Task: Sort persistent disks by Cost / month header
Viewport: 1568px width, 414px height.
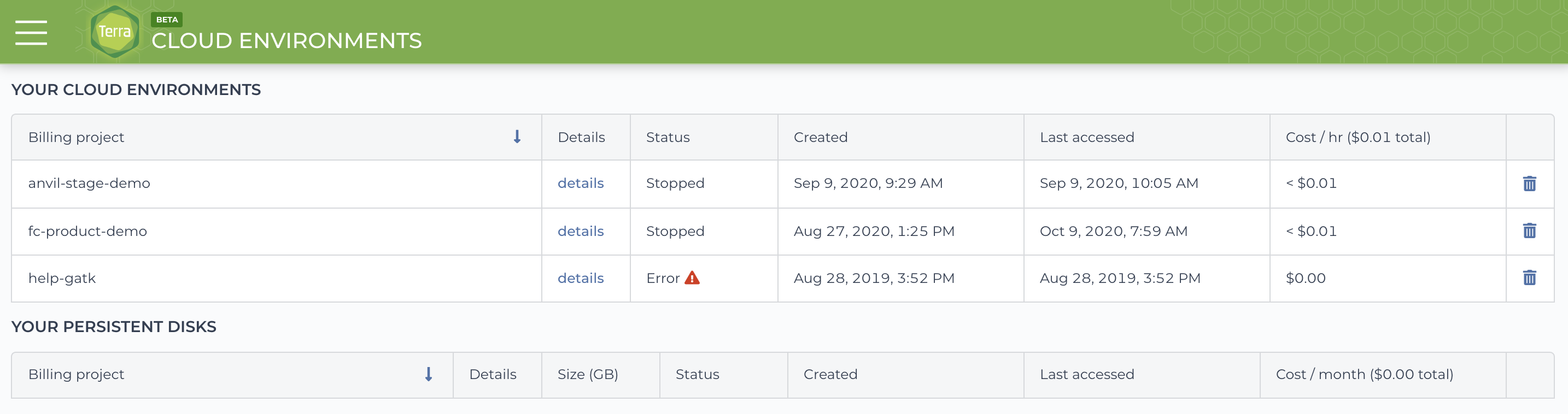Action: coord(1364,375)
